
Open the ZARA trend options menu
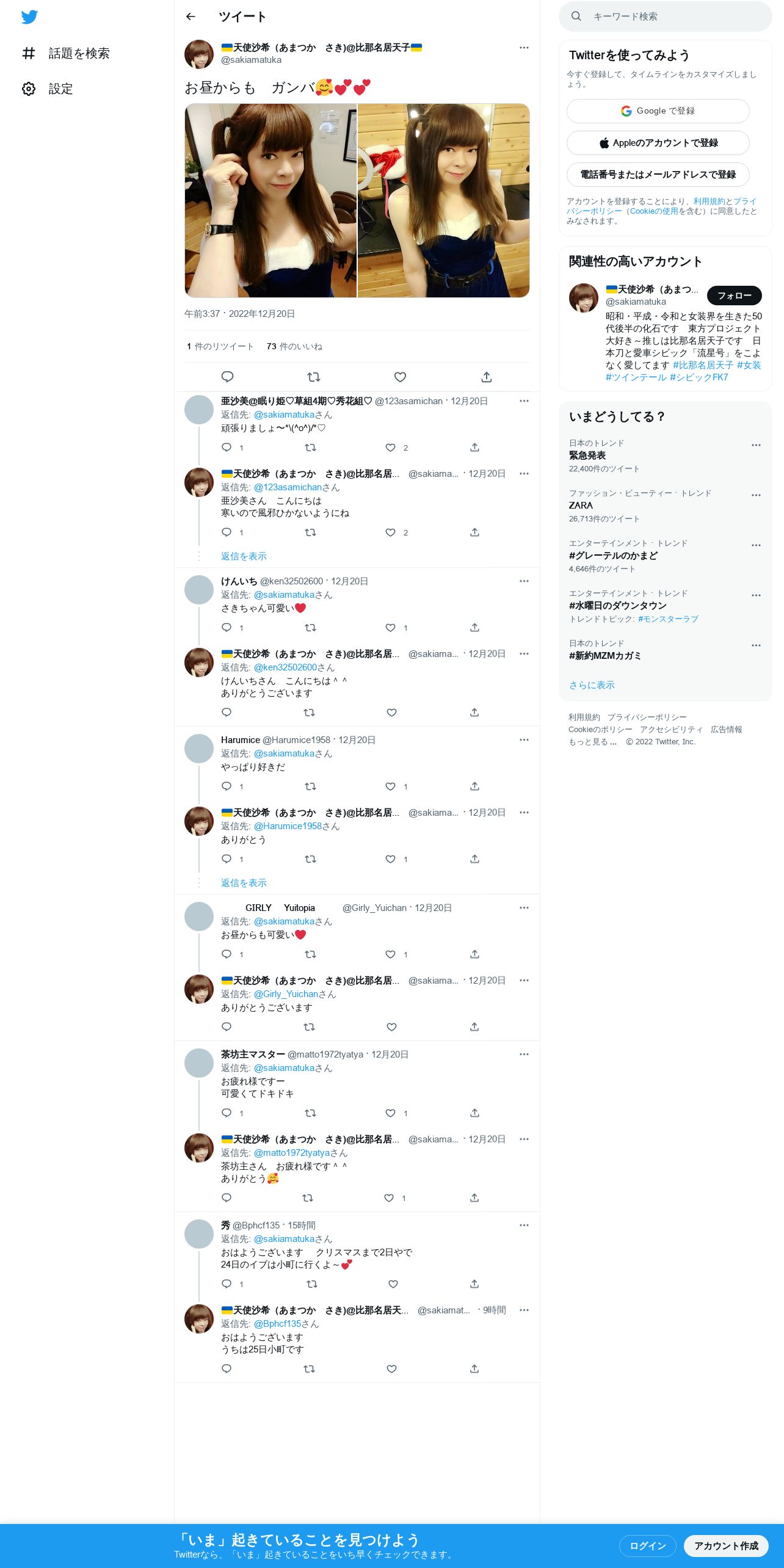pyautogui.click(x=756, y=495)
